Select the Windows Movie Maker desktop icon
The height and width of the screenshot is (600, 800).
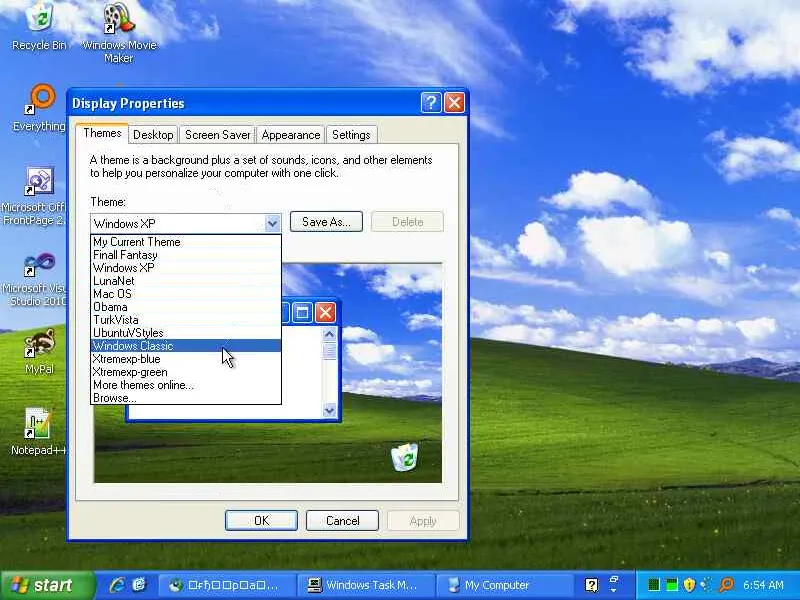[119, 32]
